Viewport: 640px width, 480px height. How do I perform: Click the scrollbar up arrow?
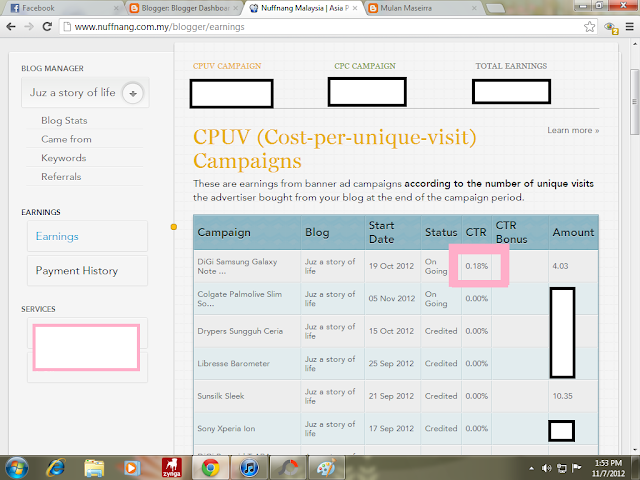[x=635, y=43]
